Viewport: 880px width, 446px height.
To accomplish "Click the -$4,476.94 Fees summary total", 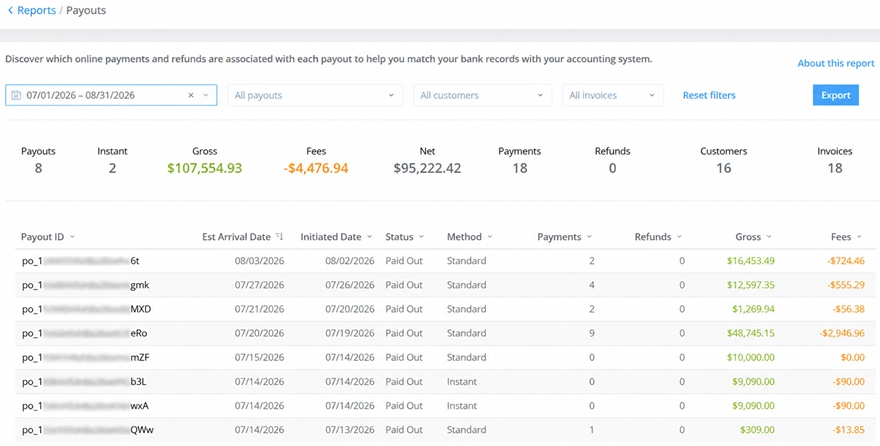I will click(x=317, y=168).
